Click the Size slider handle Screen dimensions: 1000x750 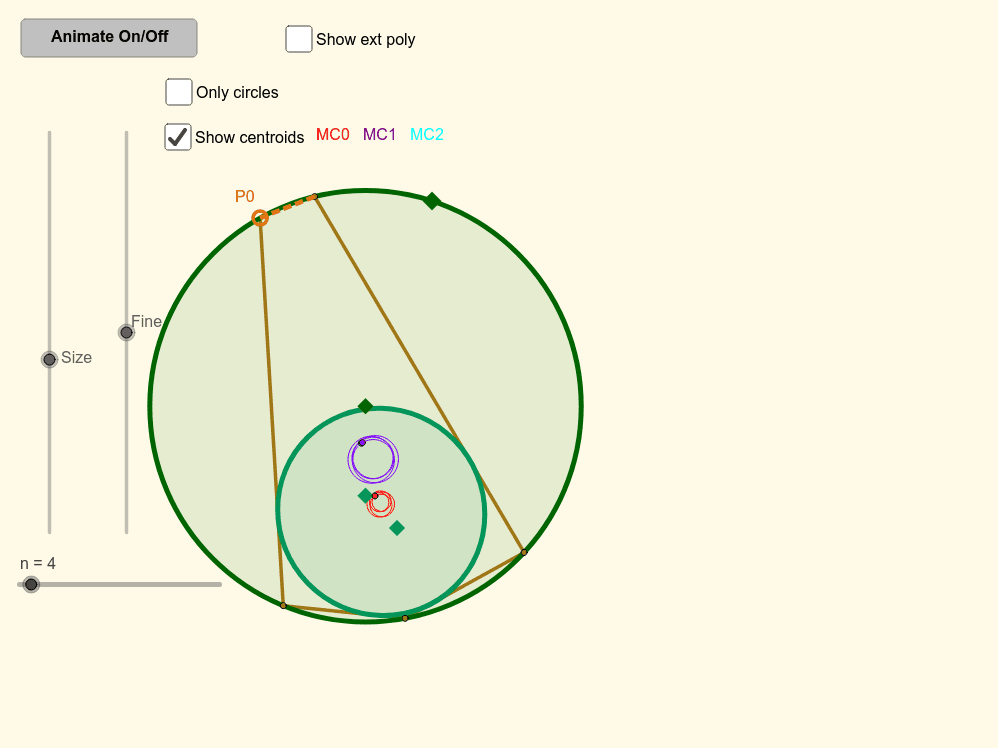tap(49, 360)
